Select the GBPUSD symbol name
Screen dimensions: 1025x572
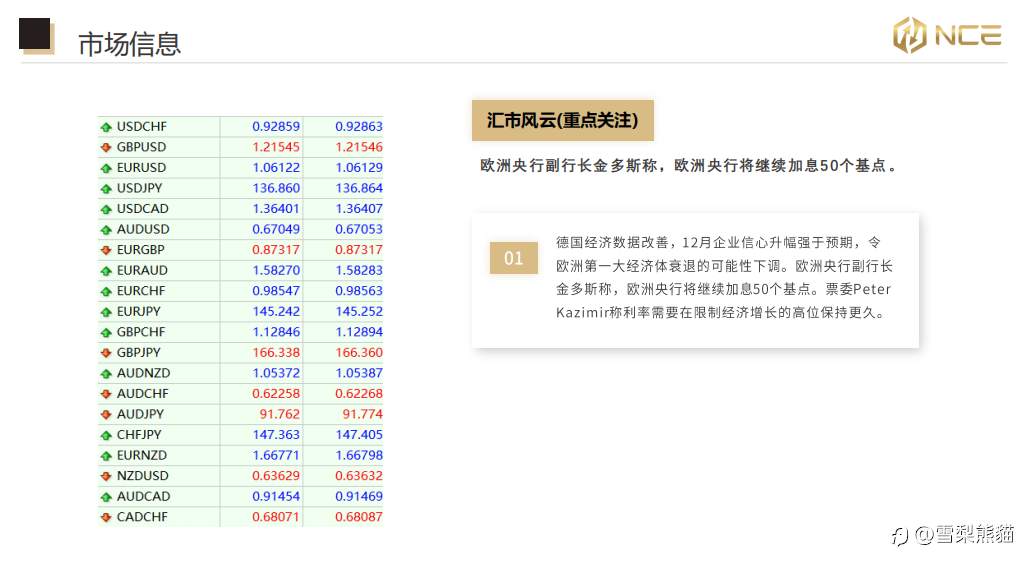tap(141, 147)
